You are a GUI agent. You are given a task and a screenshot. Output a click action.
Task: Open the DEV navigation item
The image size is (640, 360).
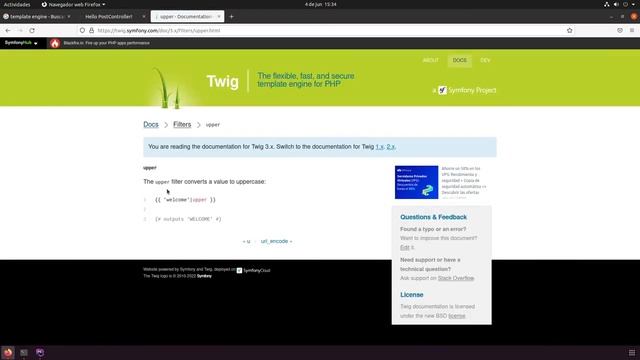click(485, 60)
